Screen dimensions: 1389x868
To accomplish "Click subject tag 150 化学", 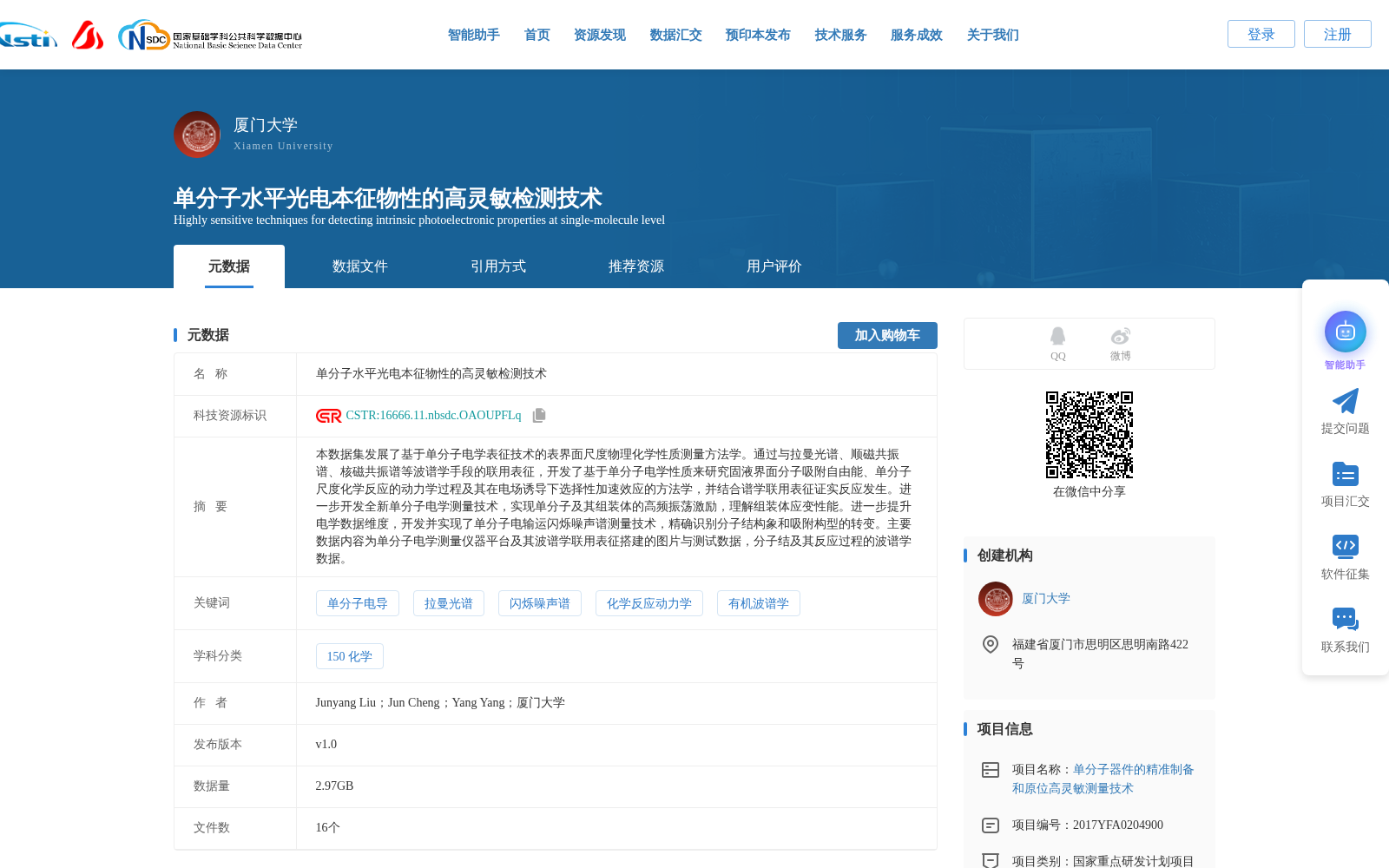I will click(x=350, y=656).
